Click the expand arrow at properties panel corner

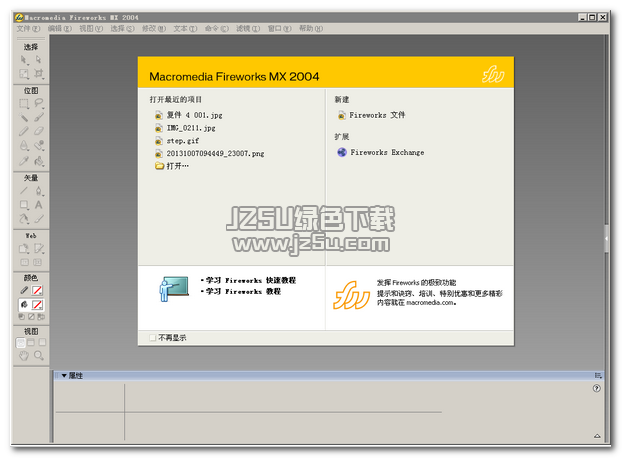(597, 436)
